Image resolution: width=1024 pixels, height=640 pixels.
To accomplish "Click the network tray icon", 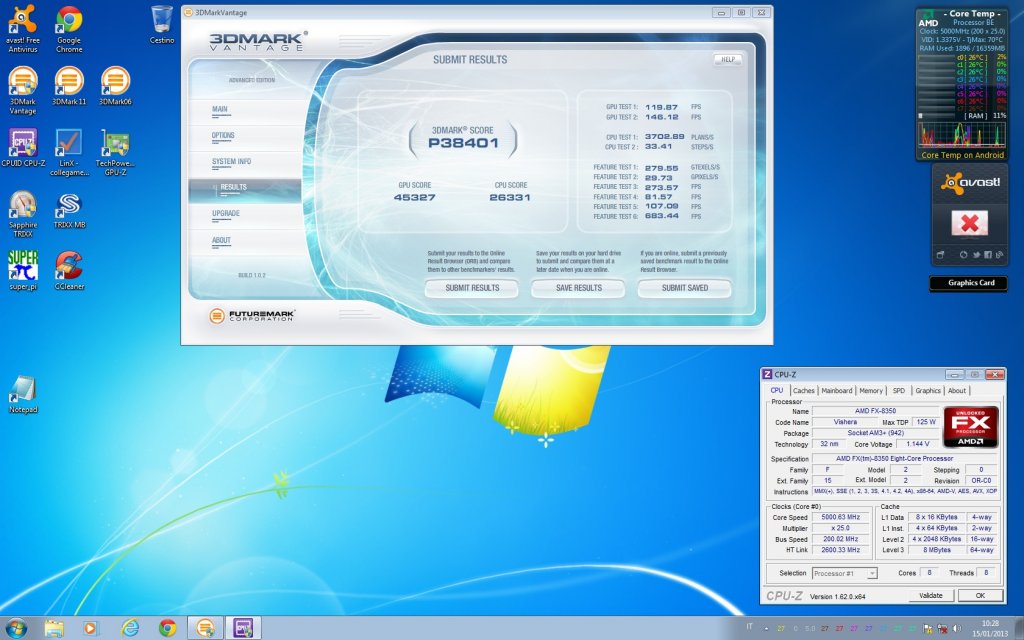I will click(942, 629).
